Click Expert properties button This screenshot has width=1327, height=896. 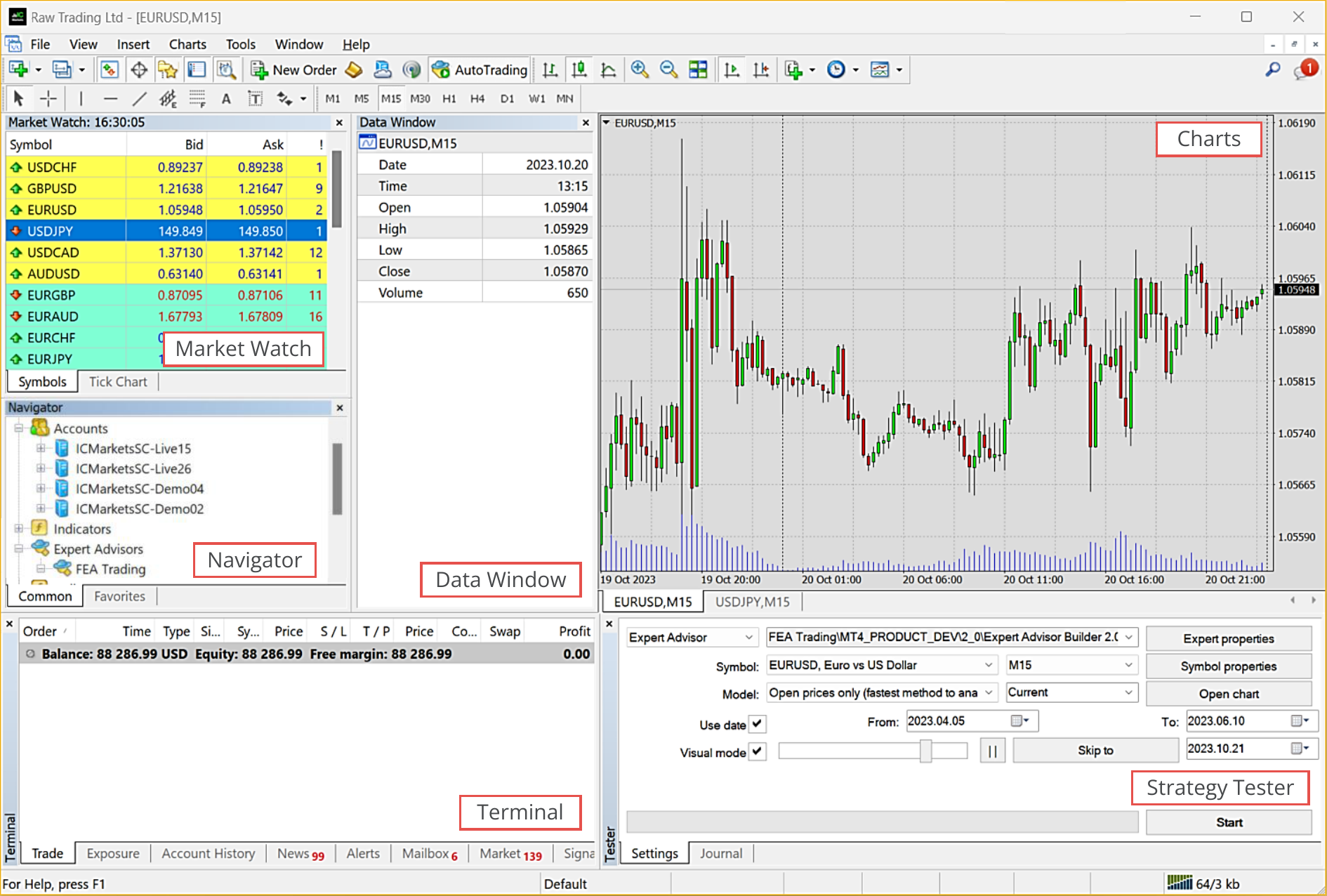click(1228, 638)
